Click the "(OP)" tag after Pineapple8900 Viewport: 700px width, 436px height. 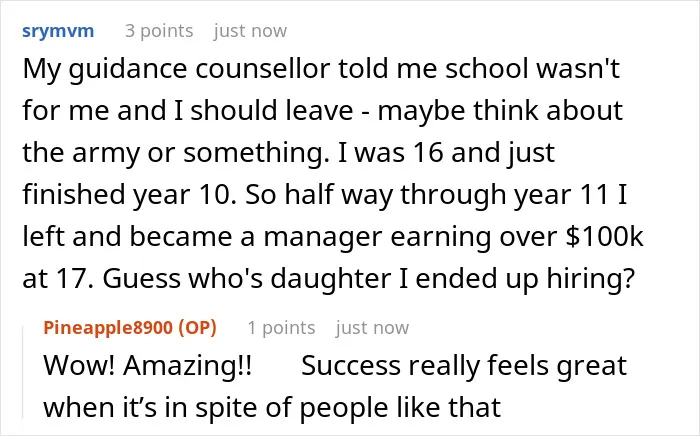click(197, 328)
